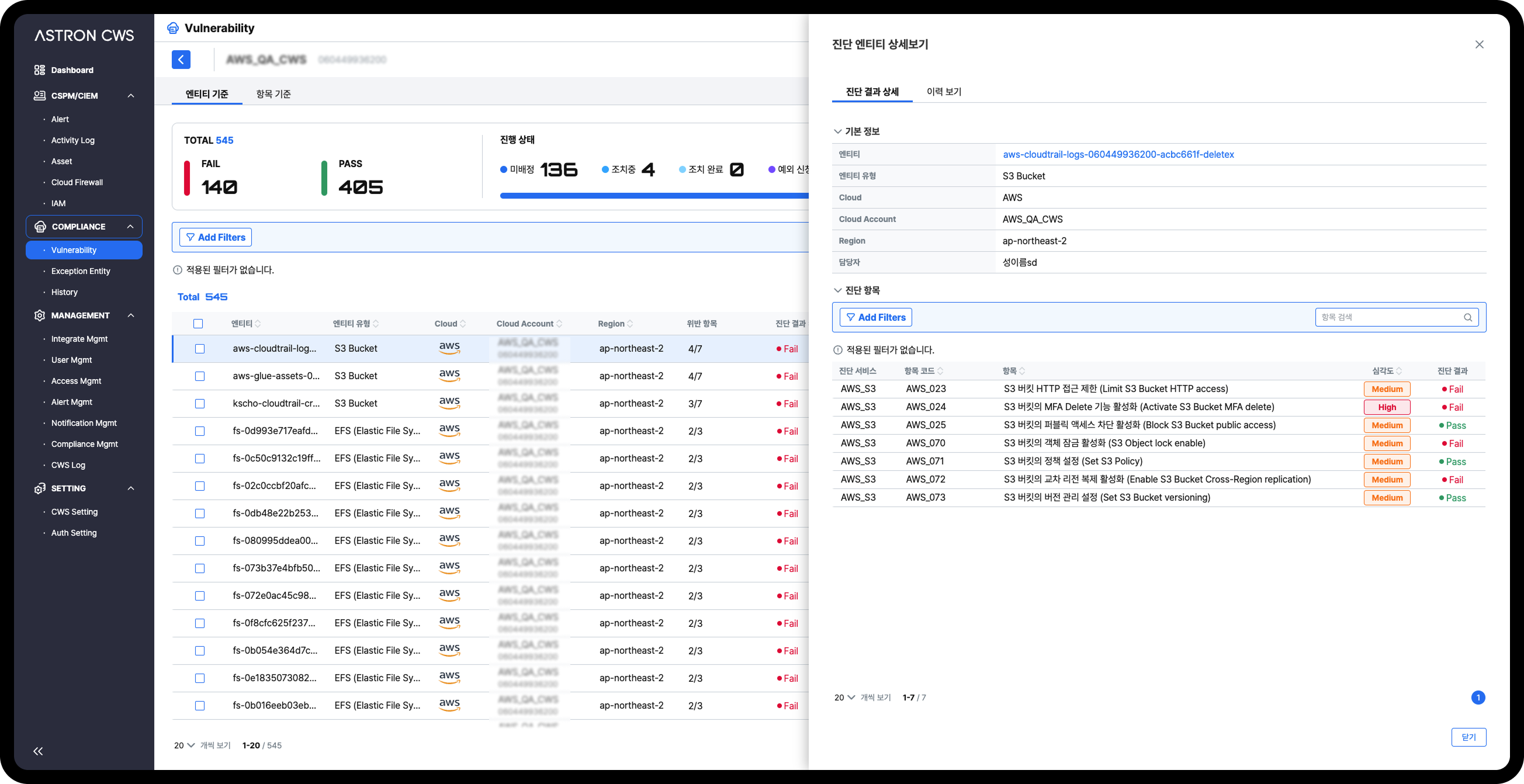Viewport: 1524px width, 784px height.
Task: Check the aws-cloudtrail-log row checkbox
Action: pyautogui.click(x=200, y=349)
